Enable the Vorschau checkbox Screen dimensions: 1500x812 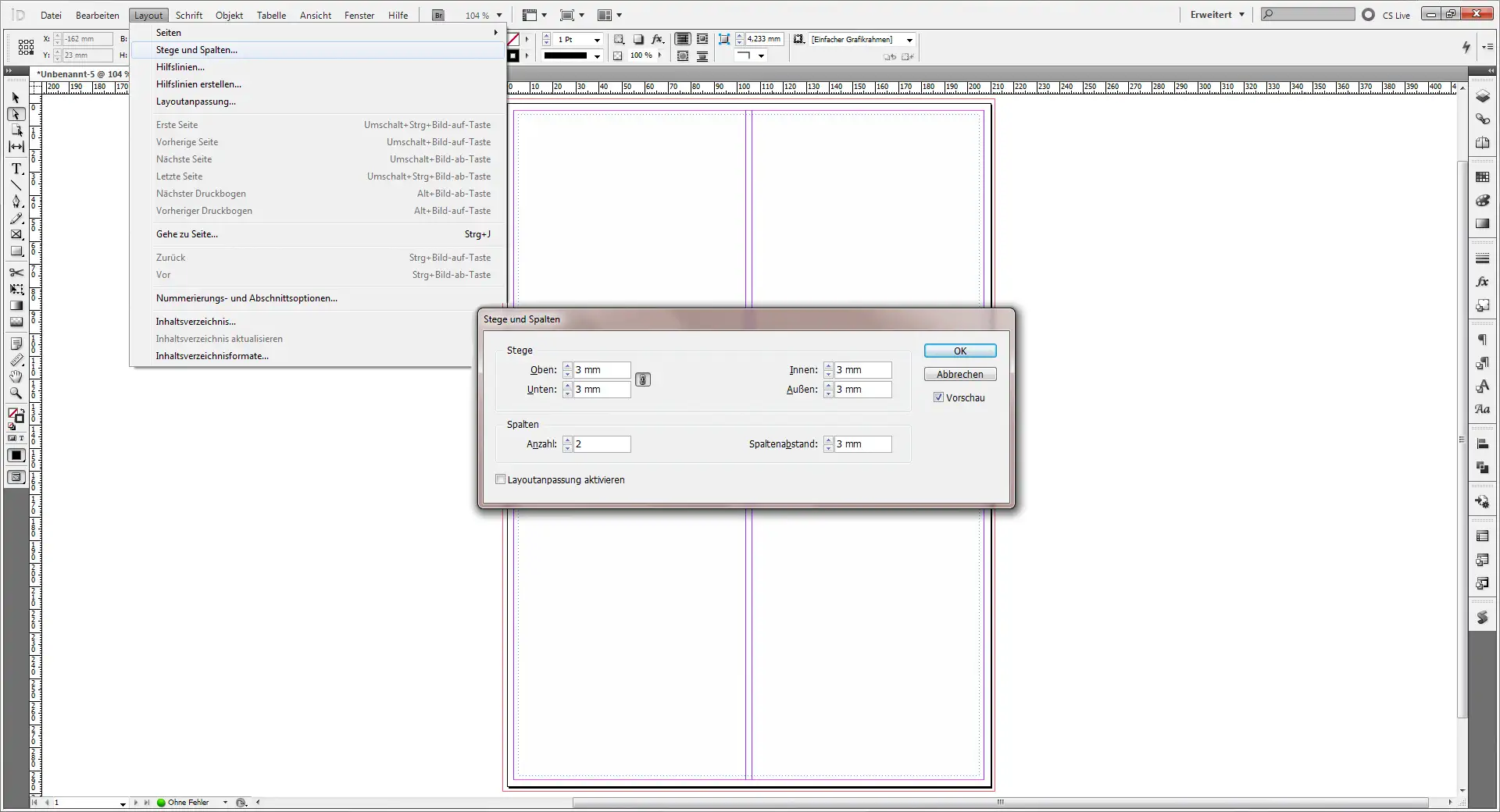click(938, 397)
